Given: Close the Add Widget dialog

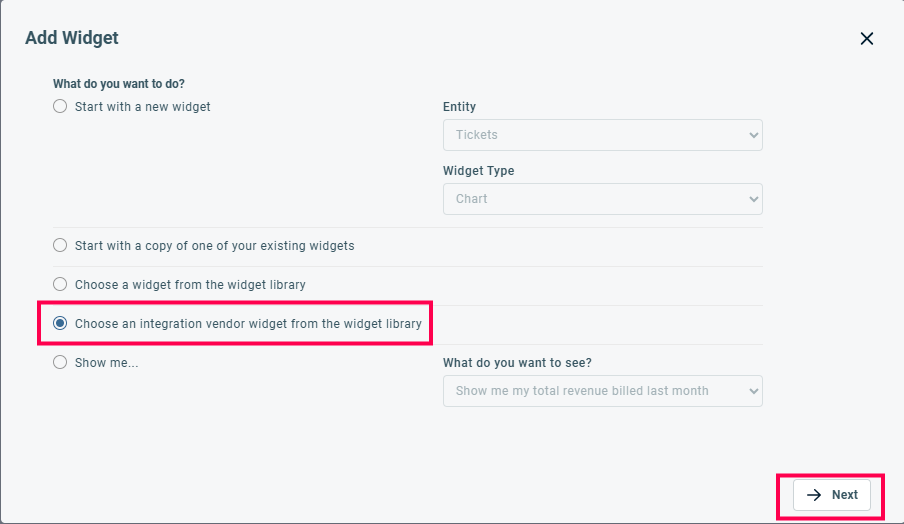Looking at the screenshot, I should (867, 39).
